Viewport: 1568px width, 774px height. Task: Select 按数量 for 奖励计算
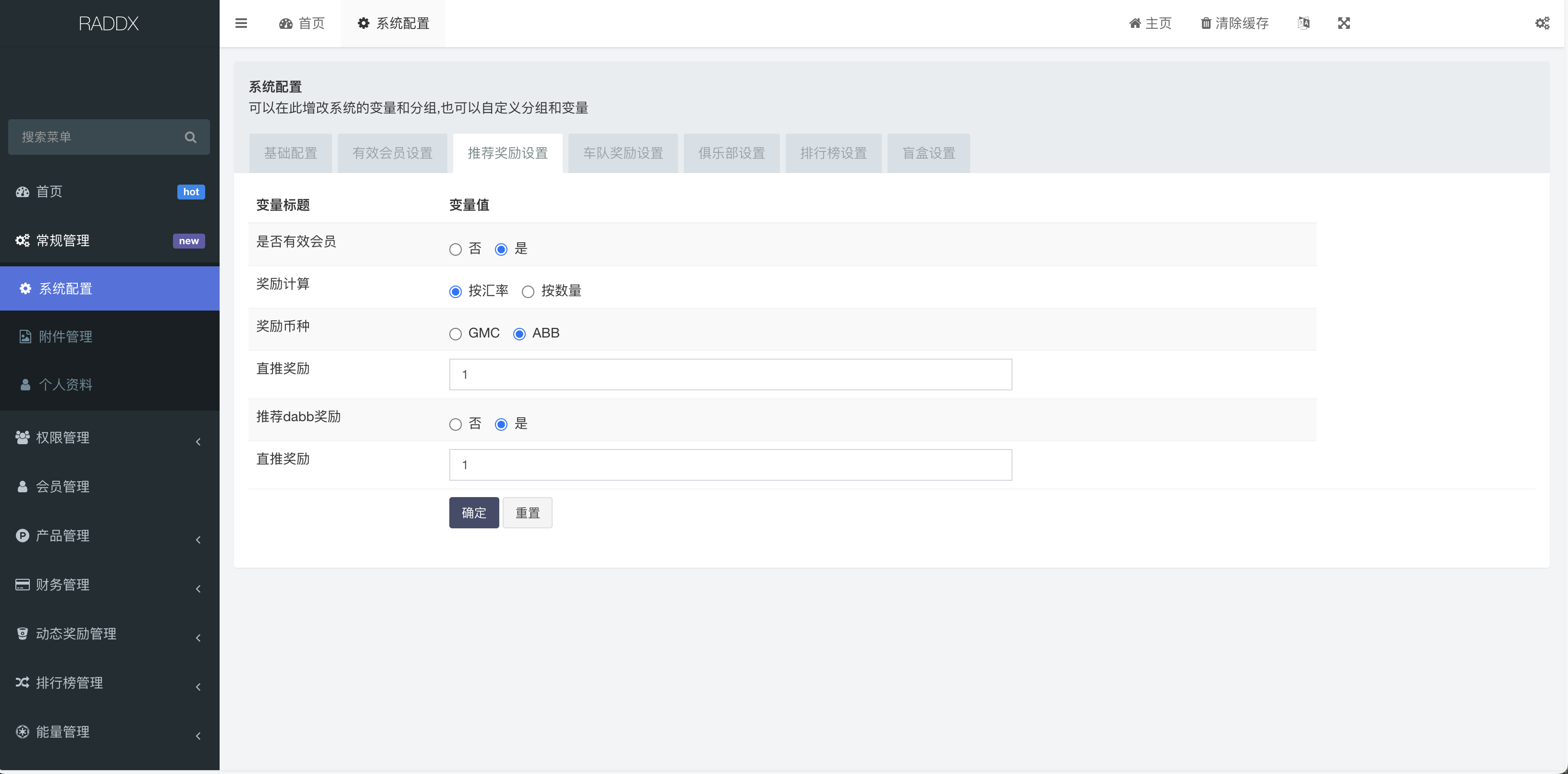[528, 291]
